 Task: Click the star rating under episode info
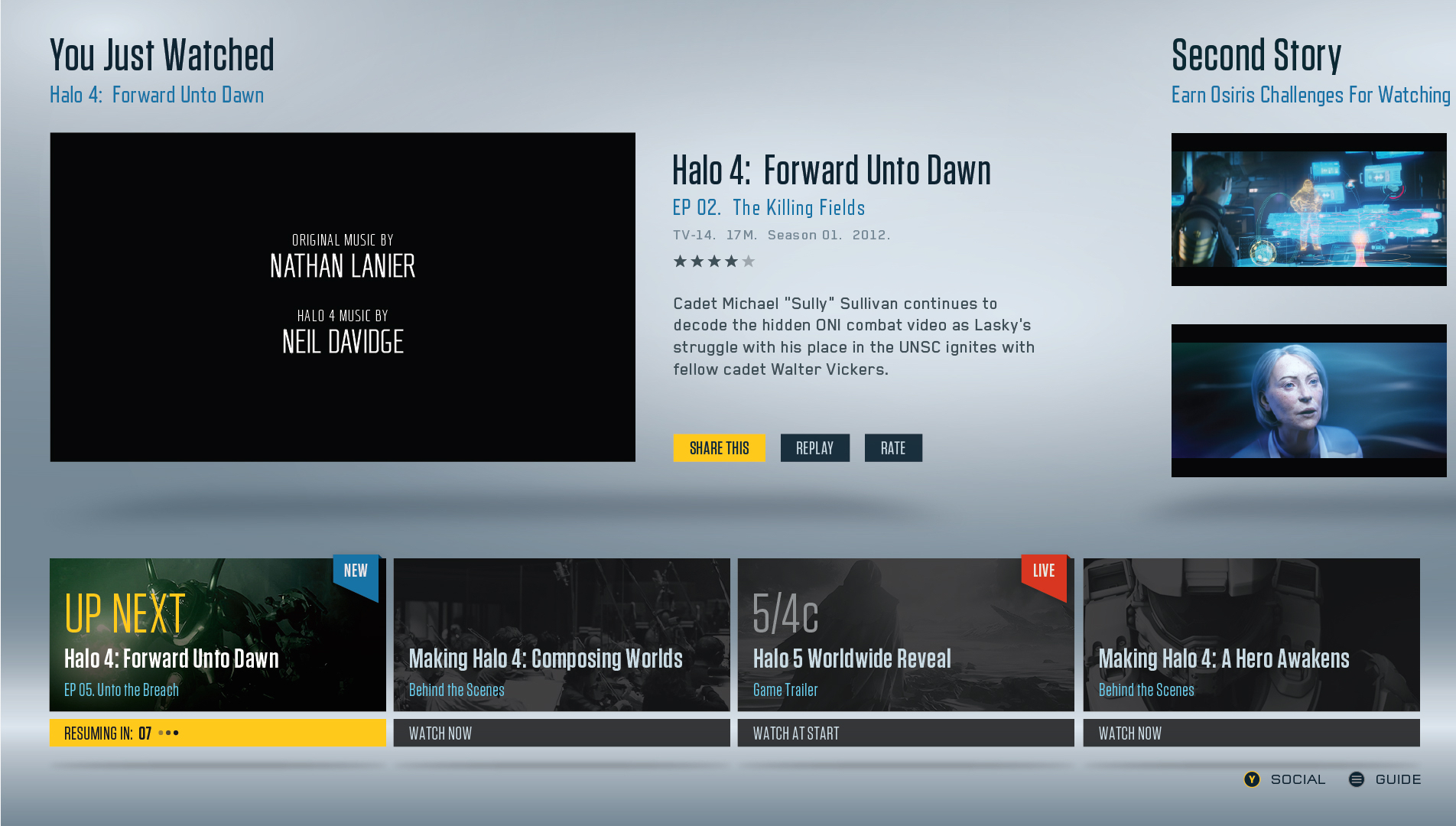click(714, 262)
